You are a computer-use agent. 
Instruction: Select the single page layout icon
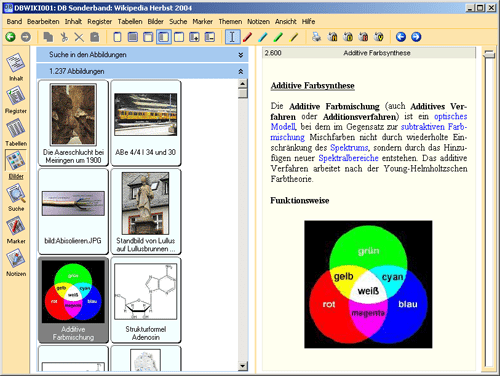(x=117, y=37)
